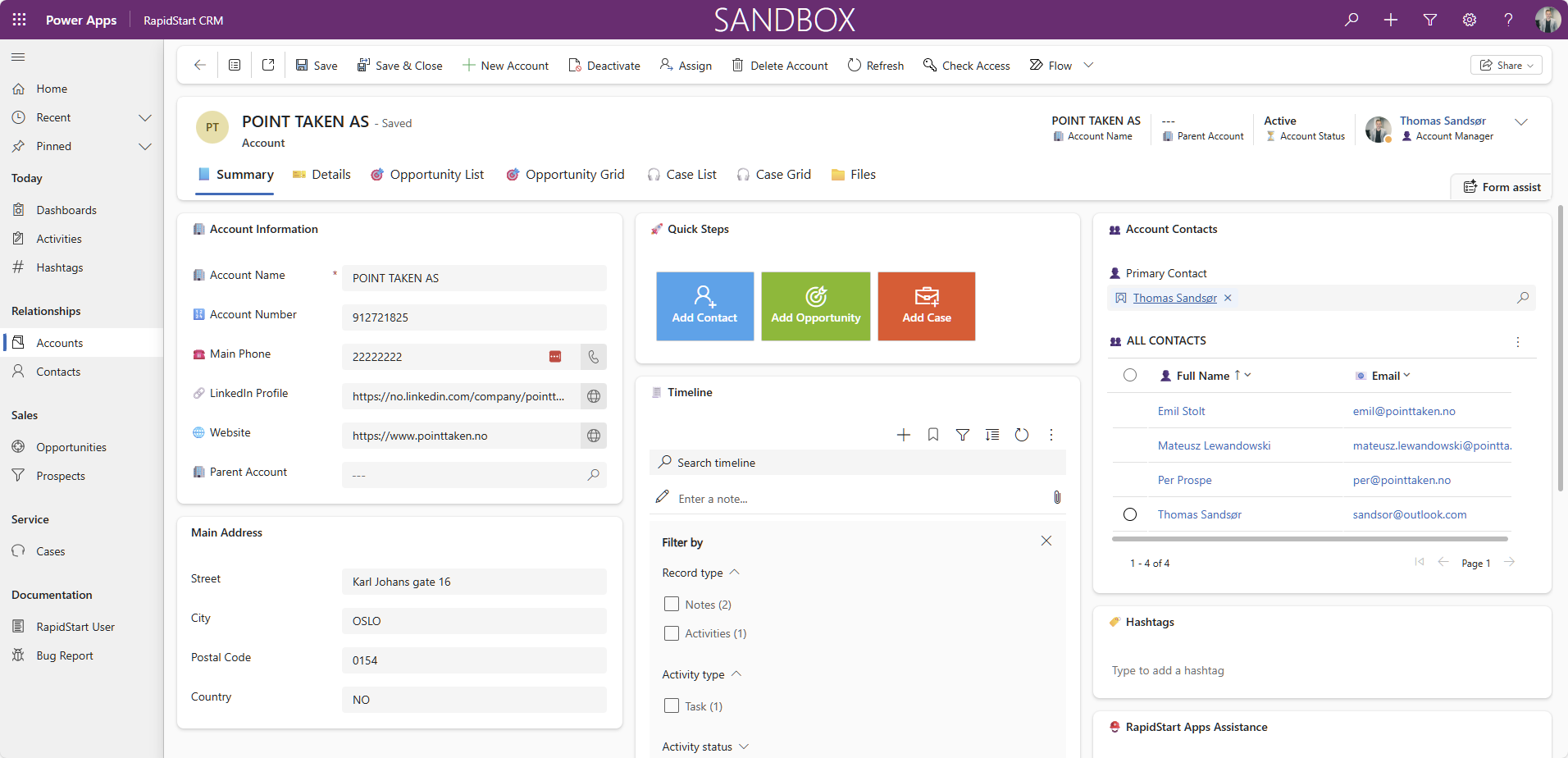Viewport: 1568px width, 758px height.
Task: Go back using the back arrow
Action: tap(199, 65)
